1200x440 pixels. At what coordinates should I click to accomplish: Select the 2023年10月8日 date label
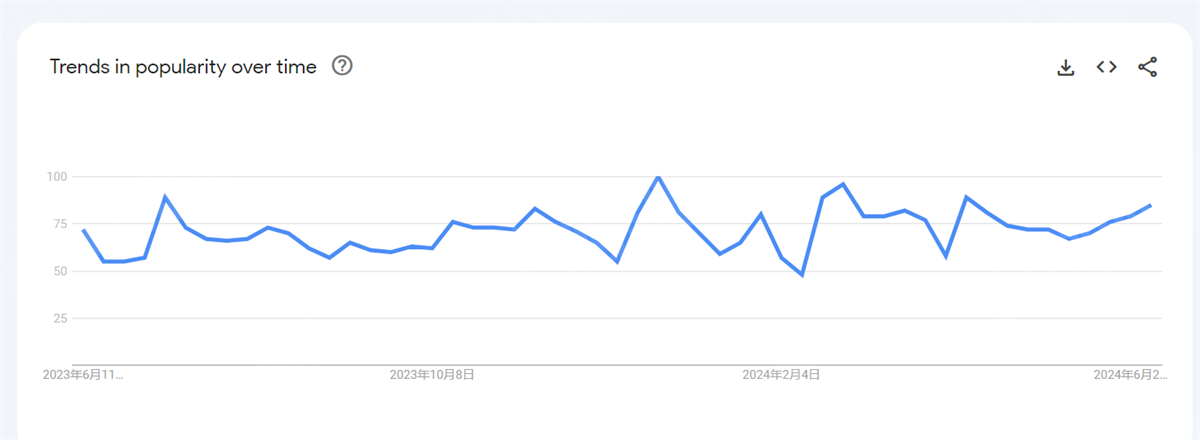[432, 375]
